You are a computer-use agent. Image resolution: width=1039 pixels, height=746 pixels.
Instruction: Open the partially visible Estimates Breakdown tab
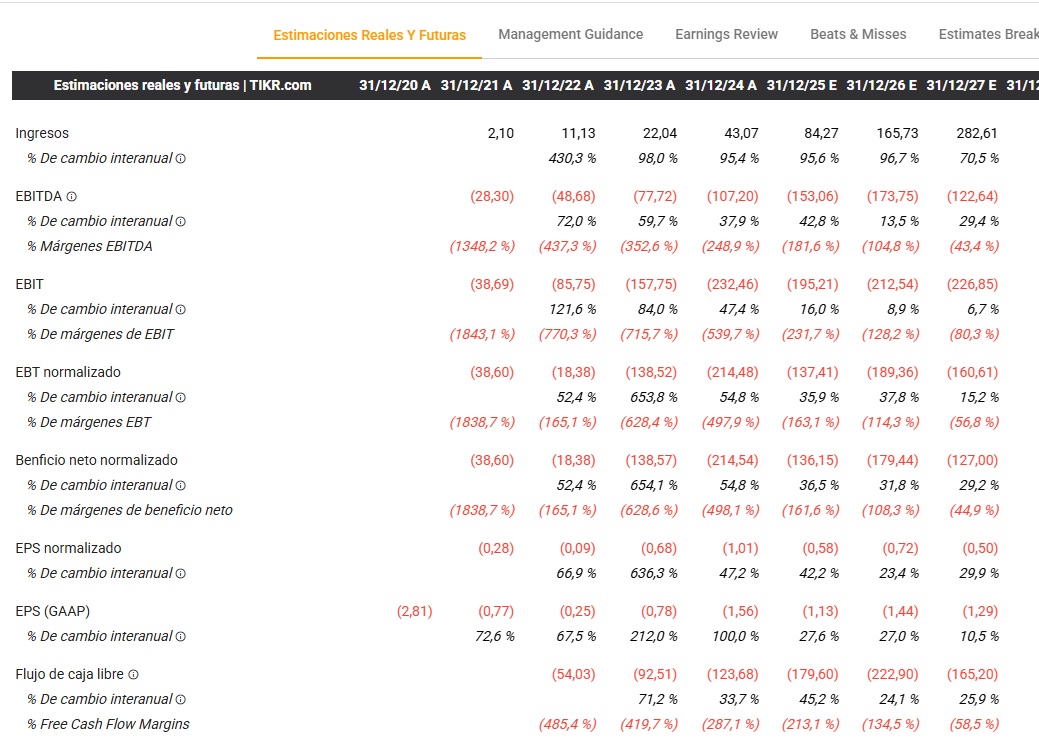(987, 34)
